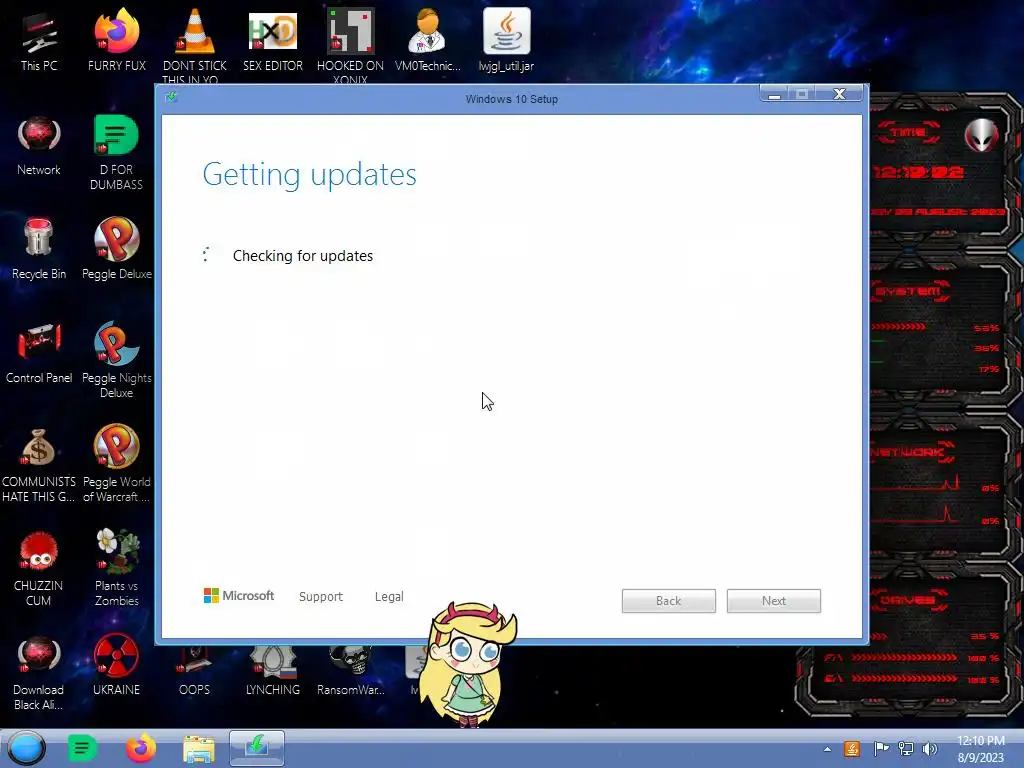Select the HOOKED ON XONIX icon

350,46
